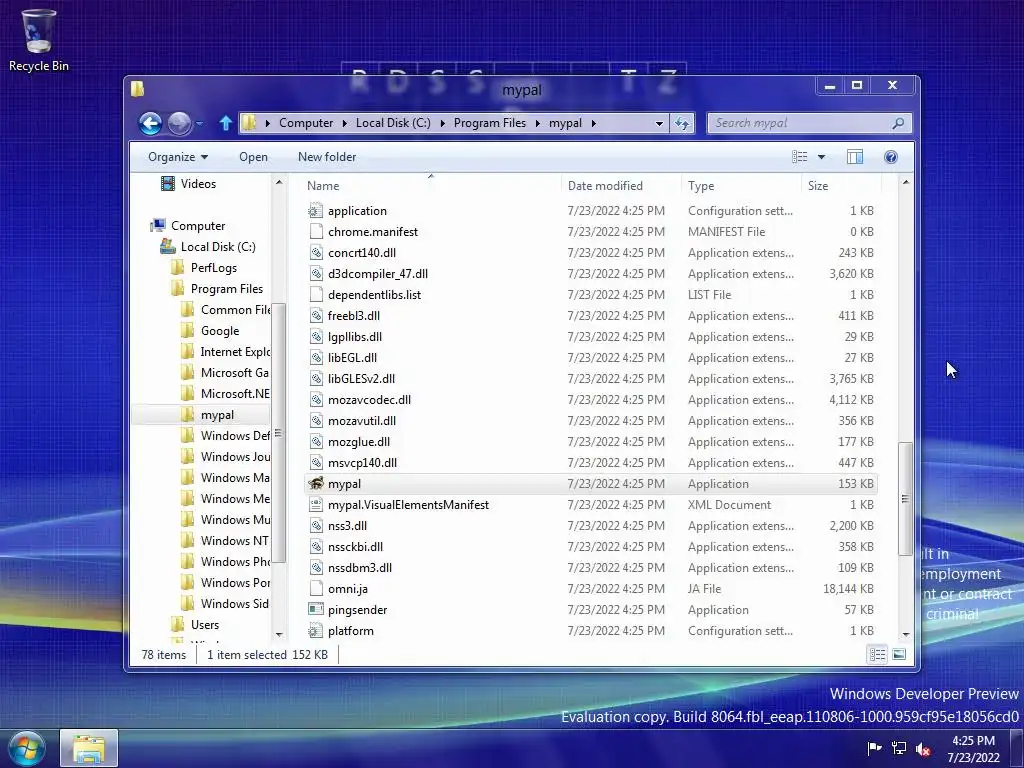
Task: Expand the address bar history dropdown
Action: tap(659, 123)
